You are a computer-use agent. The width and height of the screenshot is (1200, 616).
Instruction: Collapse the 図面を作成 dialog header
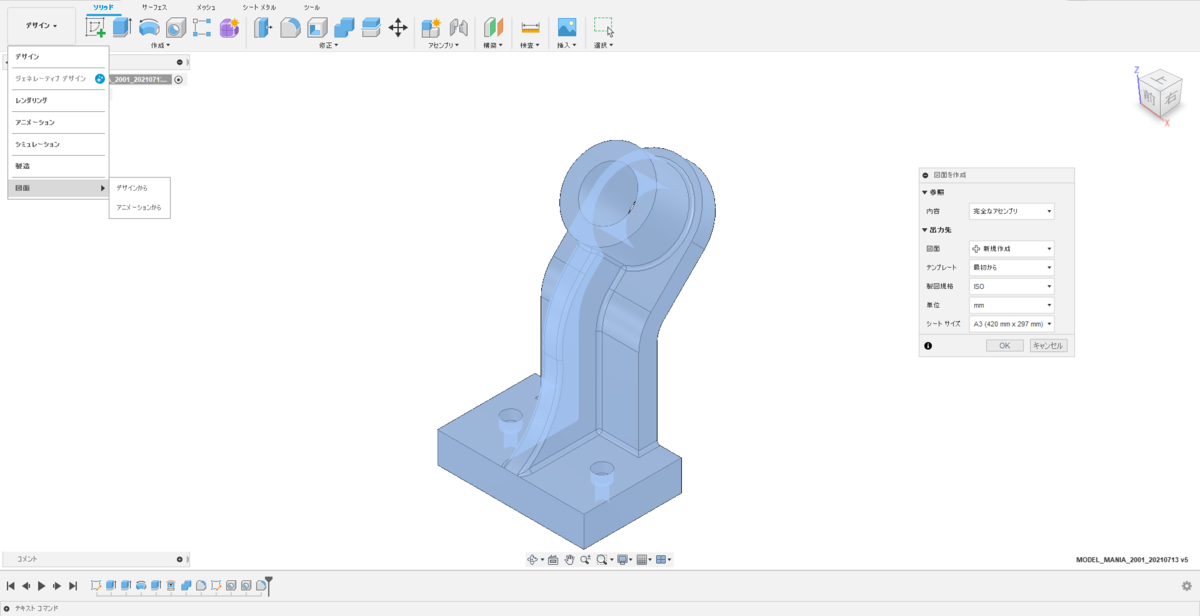tap(926, 175)
